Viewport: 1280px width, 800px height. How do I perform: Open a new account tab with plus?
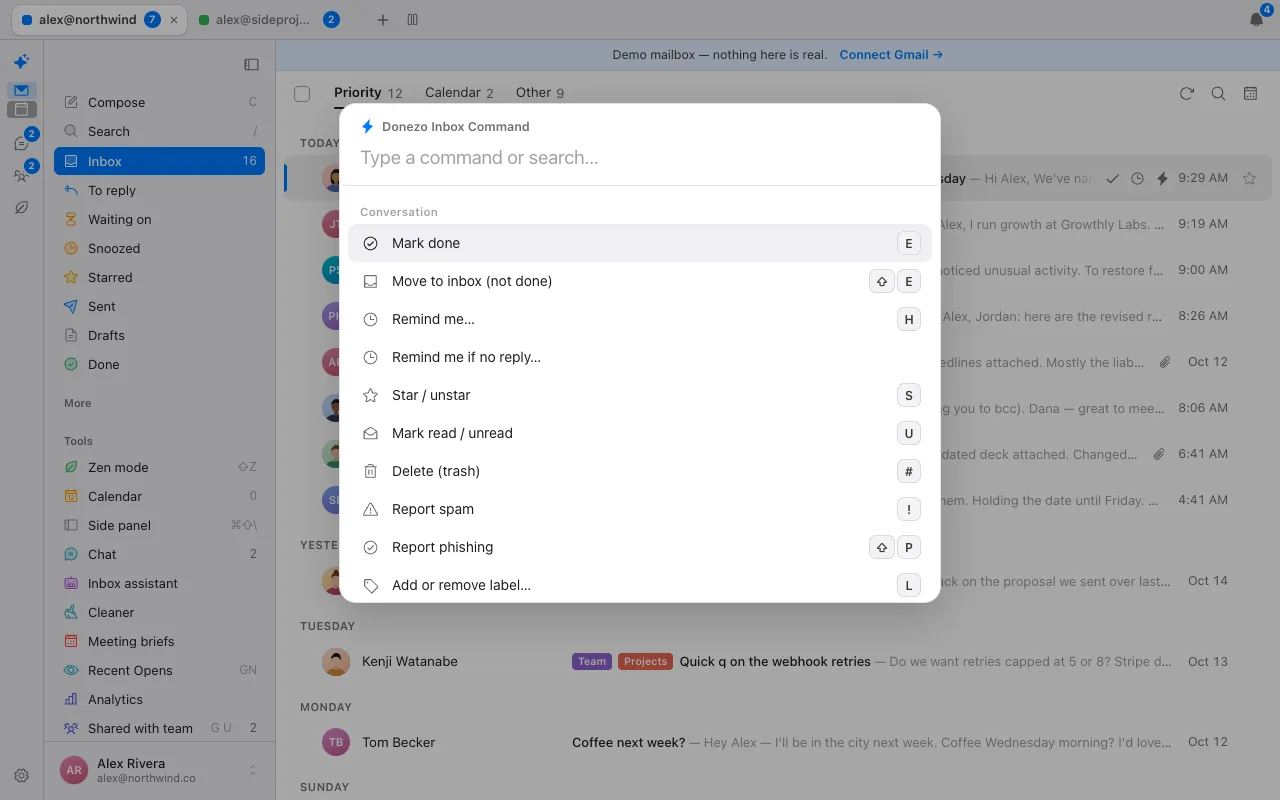[383, 20]
